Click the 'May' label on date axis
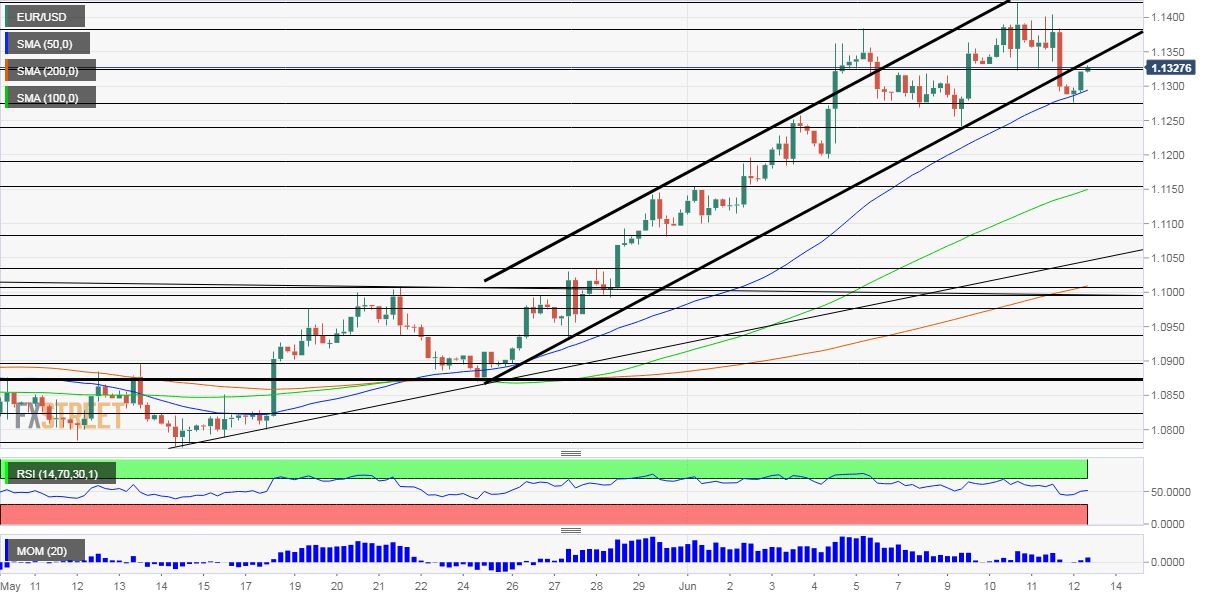 click(10, 585)
